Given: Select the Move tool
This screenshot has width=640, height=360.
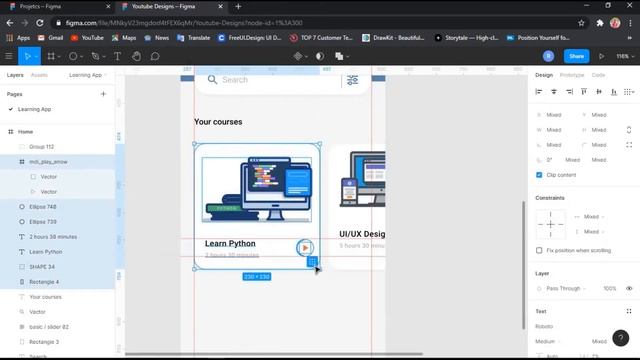Looking at the screenshot, I should [27, 56].
